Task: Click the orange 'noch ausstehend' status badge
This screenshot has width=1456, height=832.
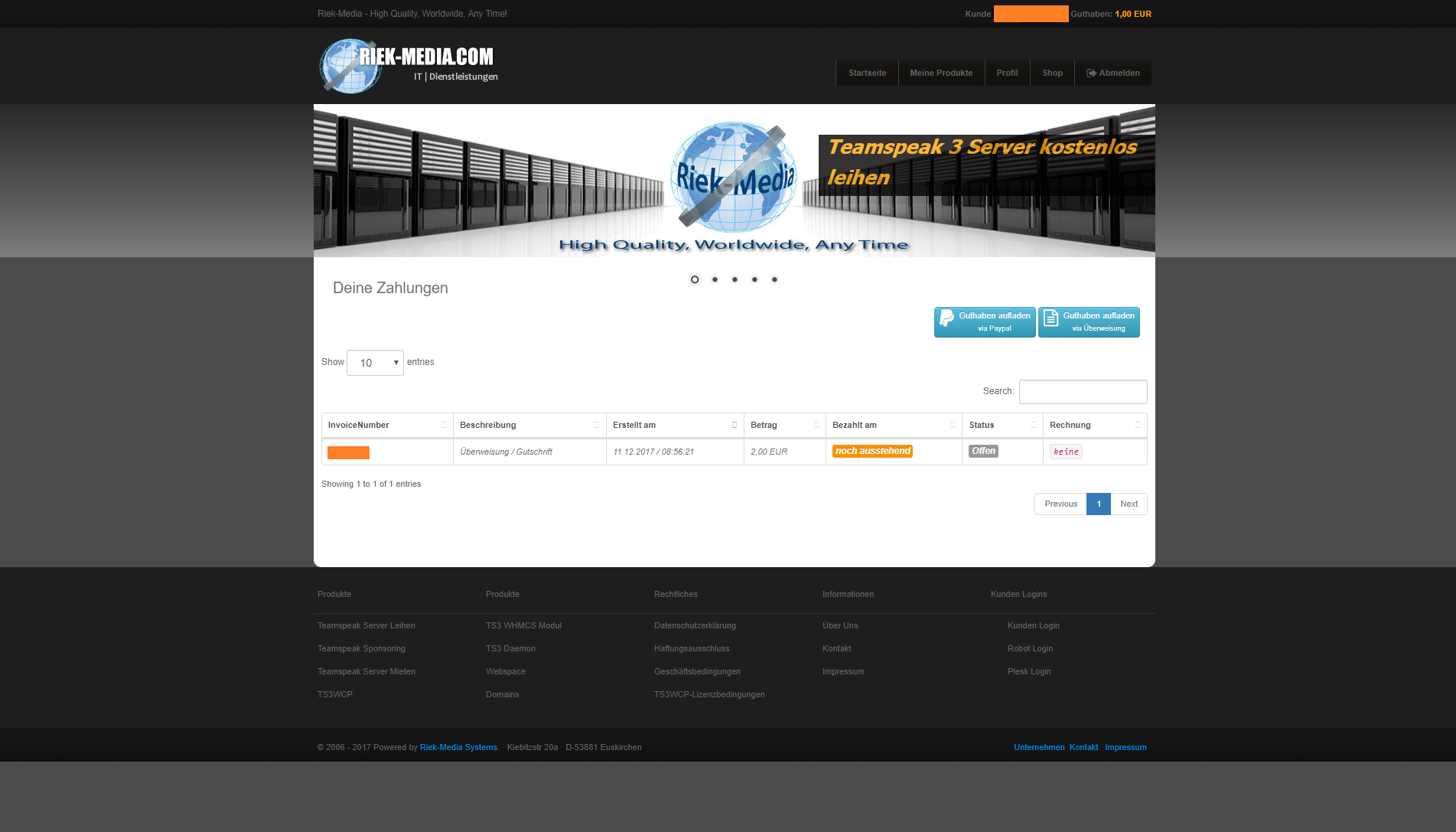Action: [872, 452]
